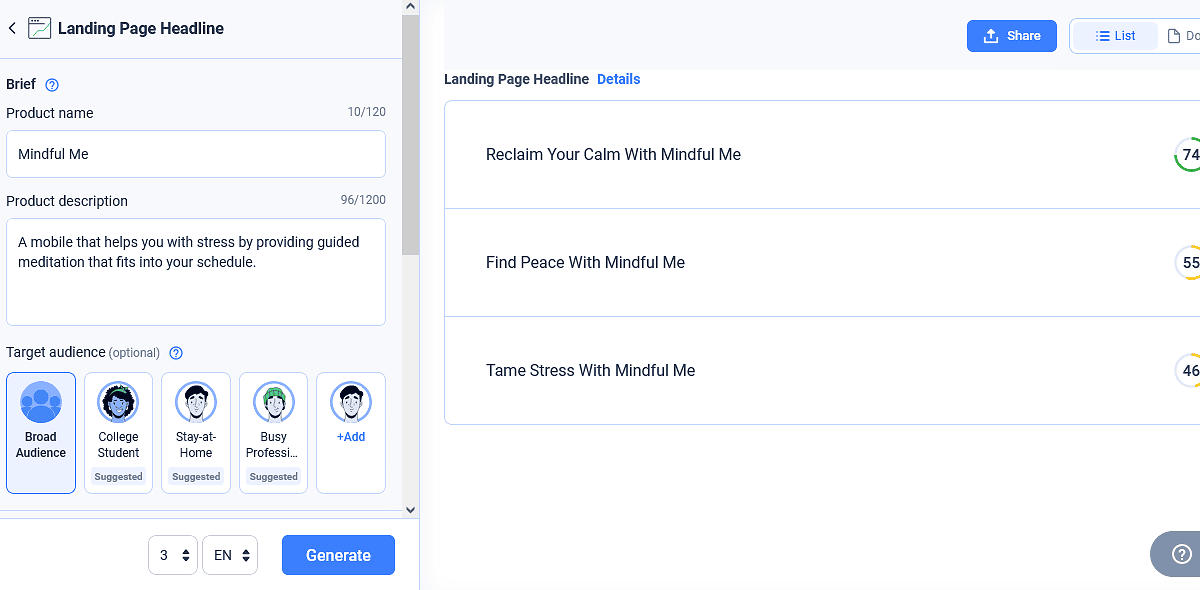Switch the results view to List mode
1200x590 pixels.
(x=1116, y=35)
